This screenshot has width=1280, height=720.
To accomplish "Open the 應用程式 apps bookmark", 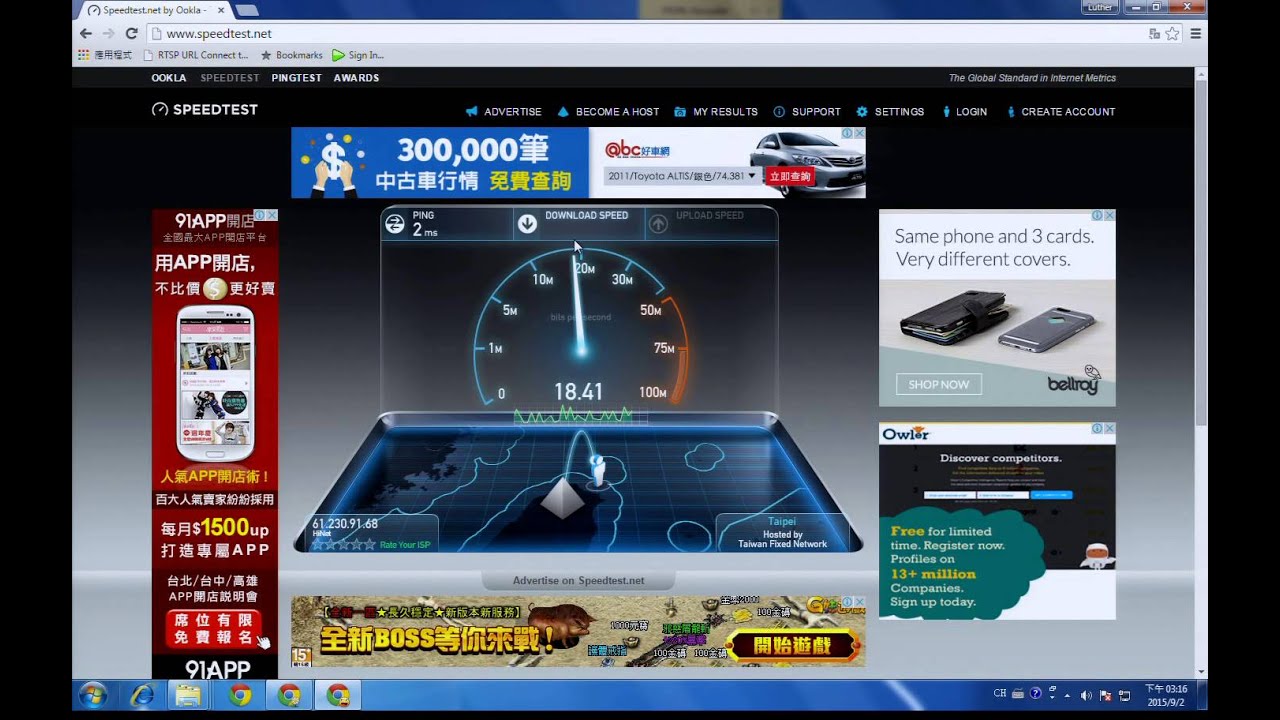I will click(105, 55).
